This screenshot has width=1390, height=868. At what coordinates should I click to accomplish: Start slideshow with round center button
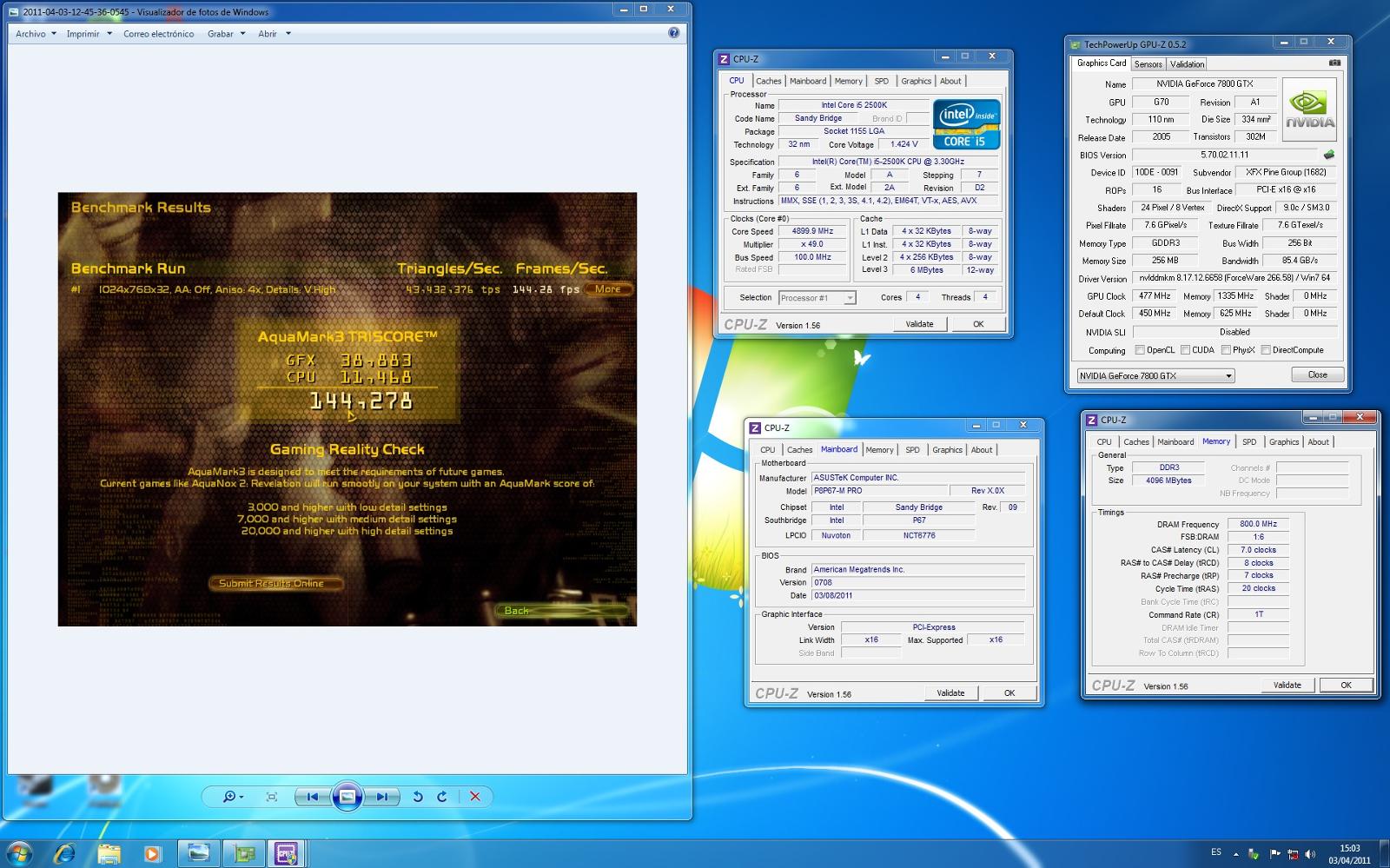coord(347,797)
